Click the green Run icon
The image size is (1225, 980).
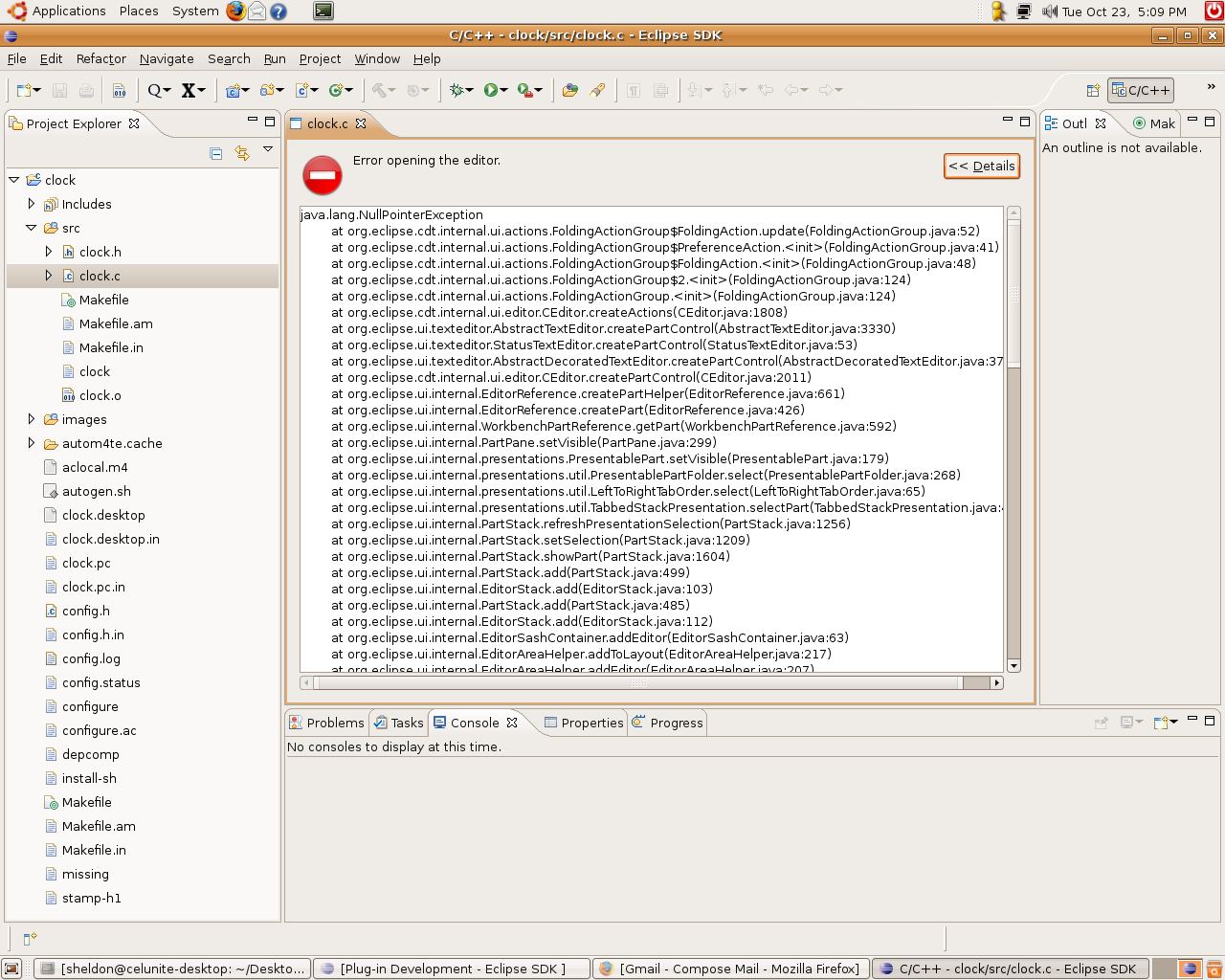click(x=491, y=90)
